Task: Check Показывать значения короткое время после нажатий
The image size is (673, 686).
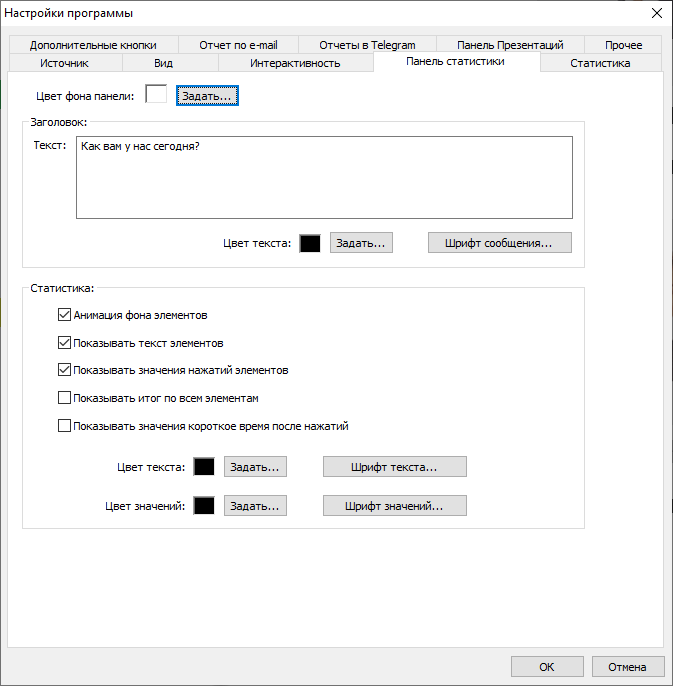Action: pos(65,426)
